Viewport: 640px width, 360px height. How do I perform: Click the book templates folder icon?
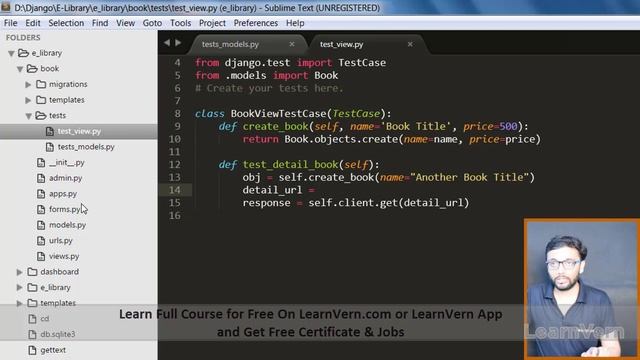(x=41, y=100)
